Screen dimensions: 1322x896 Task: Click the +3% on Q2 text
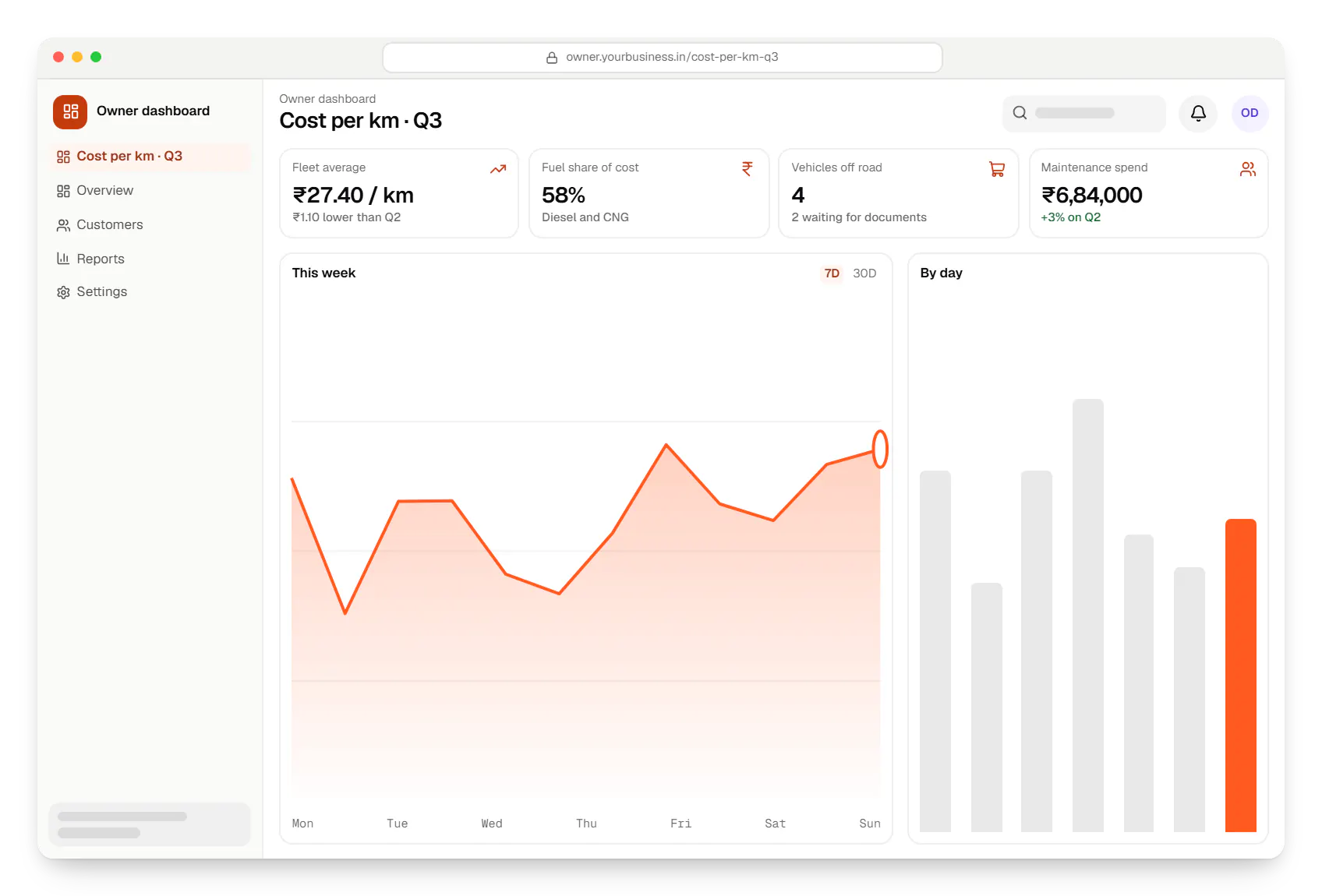(1071, 217)
